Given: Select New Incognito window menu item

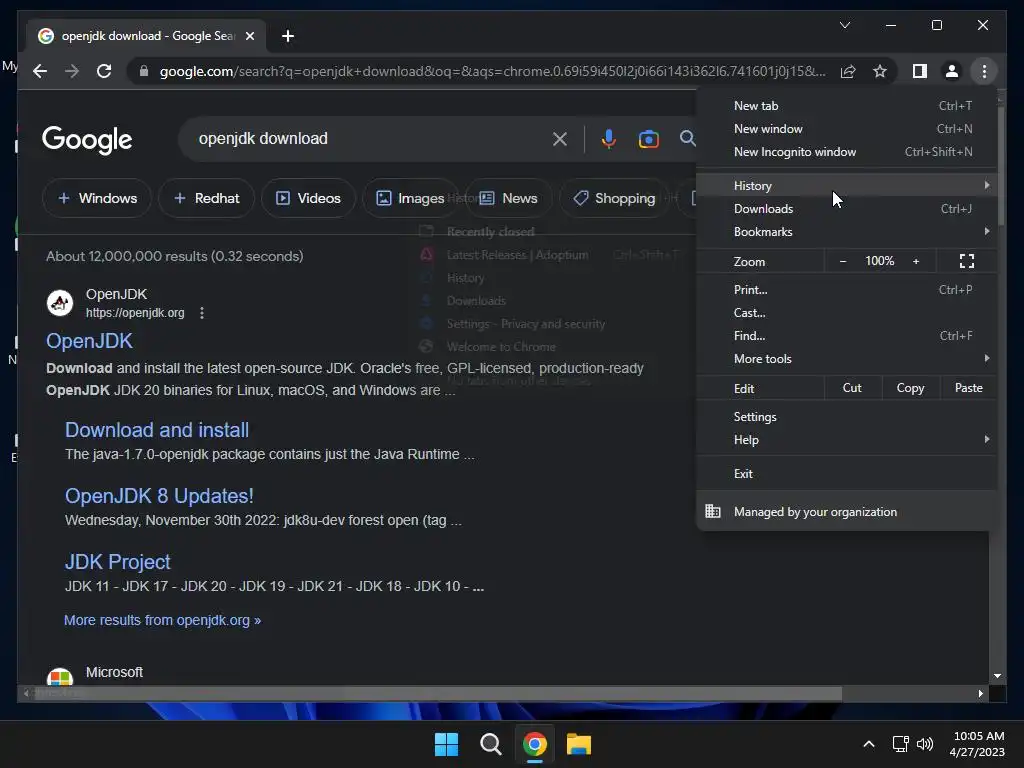Looking at the screenshot, I should pyautogui.click(x=846, y=152).
